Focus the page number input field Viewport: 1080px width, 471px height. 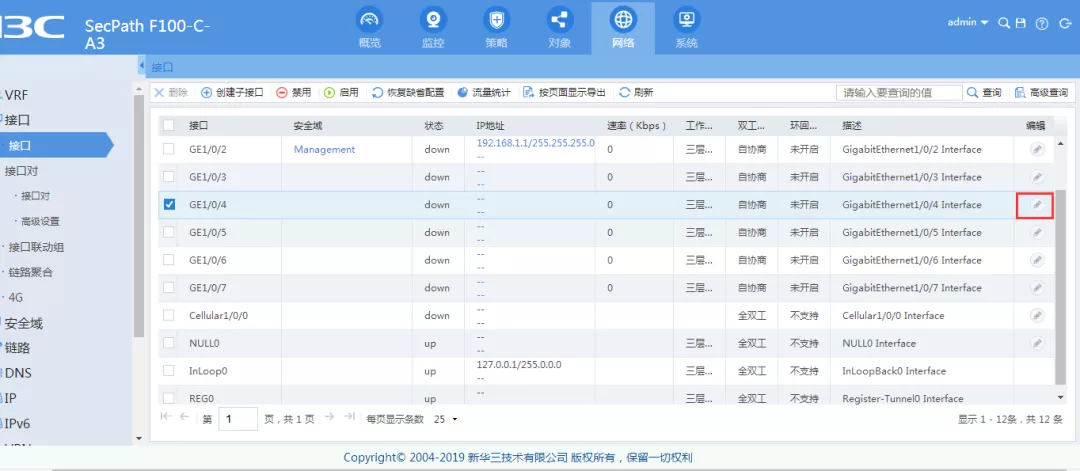click(x=238, y=419)
